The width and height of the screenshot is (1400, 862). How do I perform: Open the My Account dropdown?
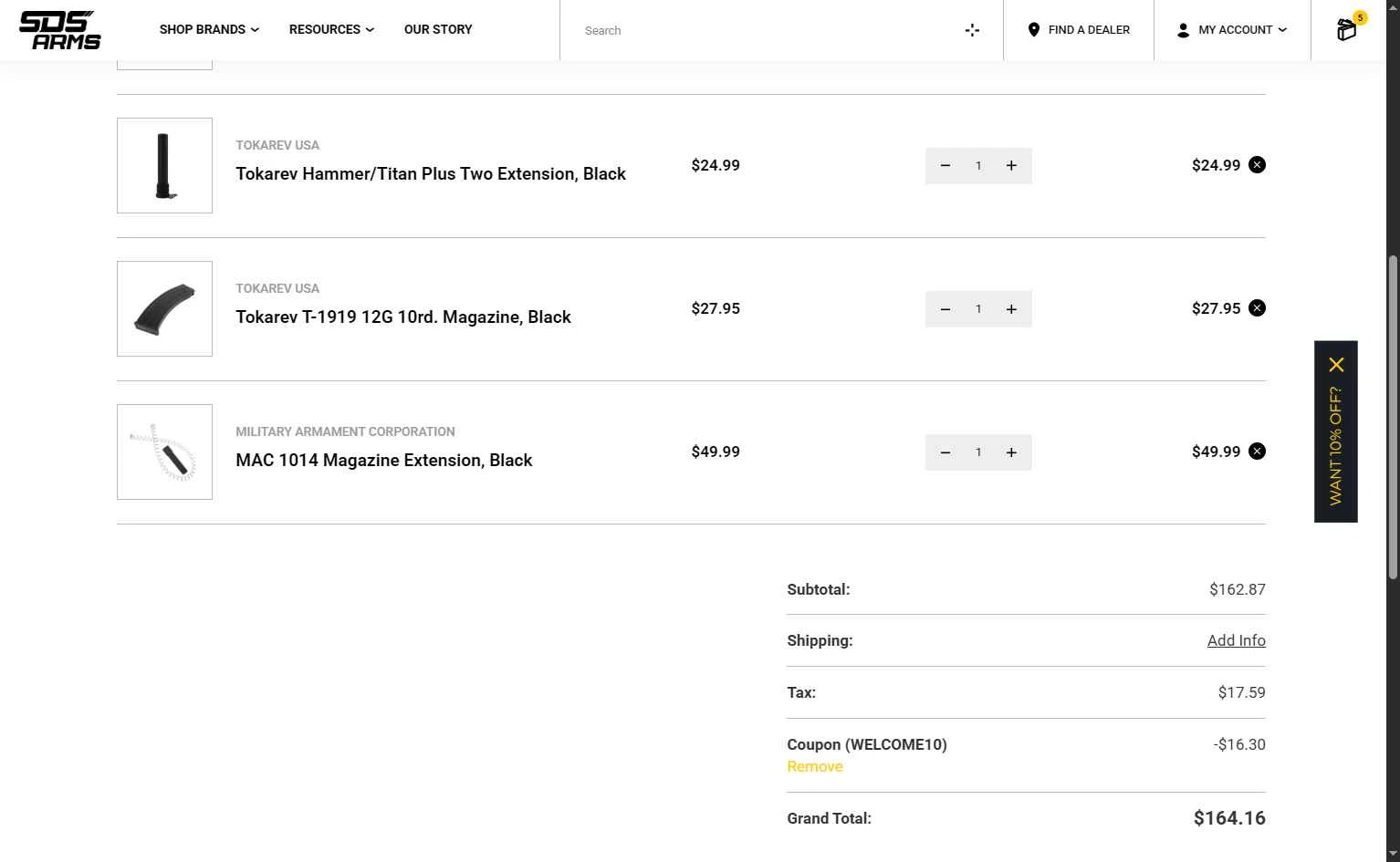[1232, 30]
